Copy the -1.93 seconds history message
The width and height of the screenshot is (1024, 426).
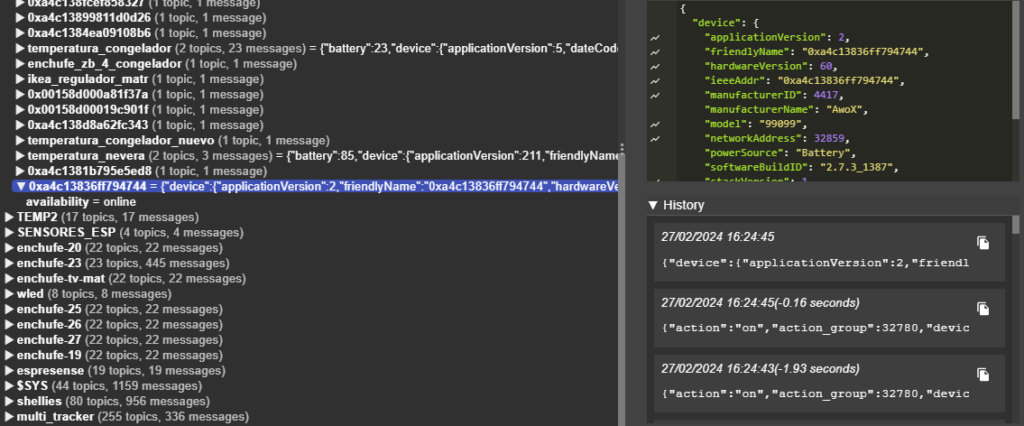point(983,373)
